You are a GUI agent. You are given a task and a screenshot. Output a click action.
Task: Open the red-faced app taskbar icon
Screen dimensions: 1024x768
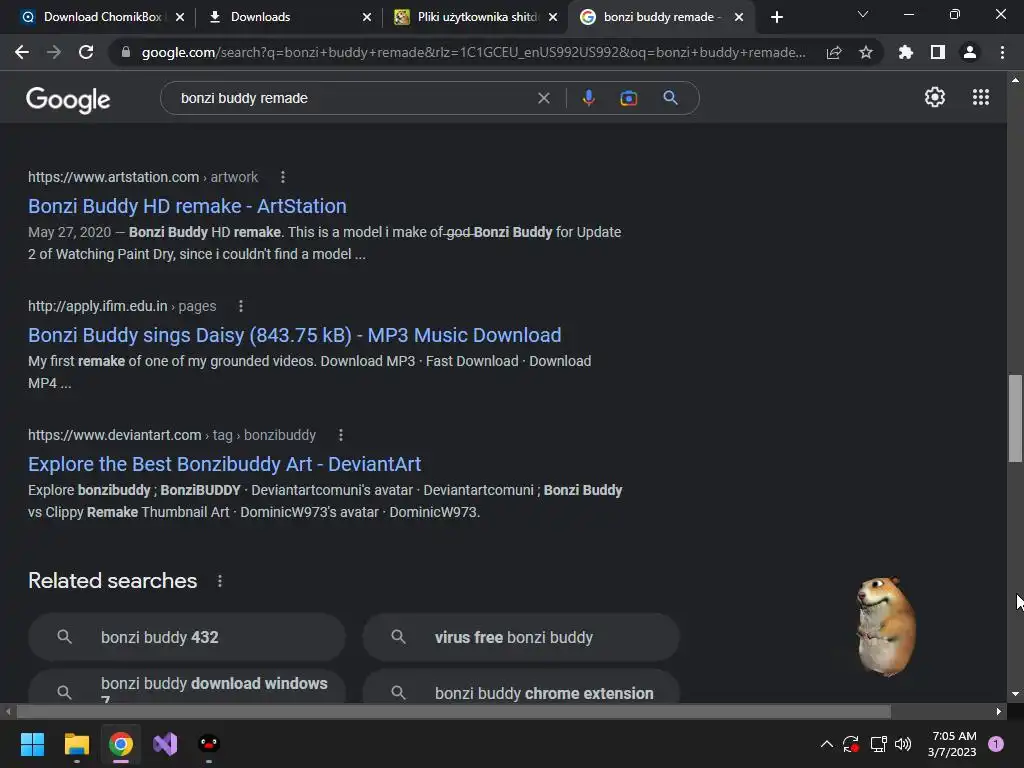tap(209, 744)
